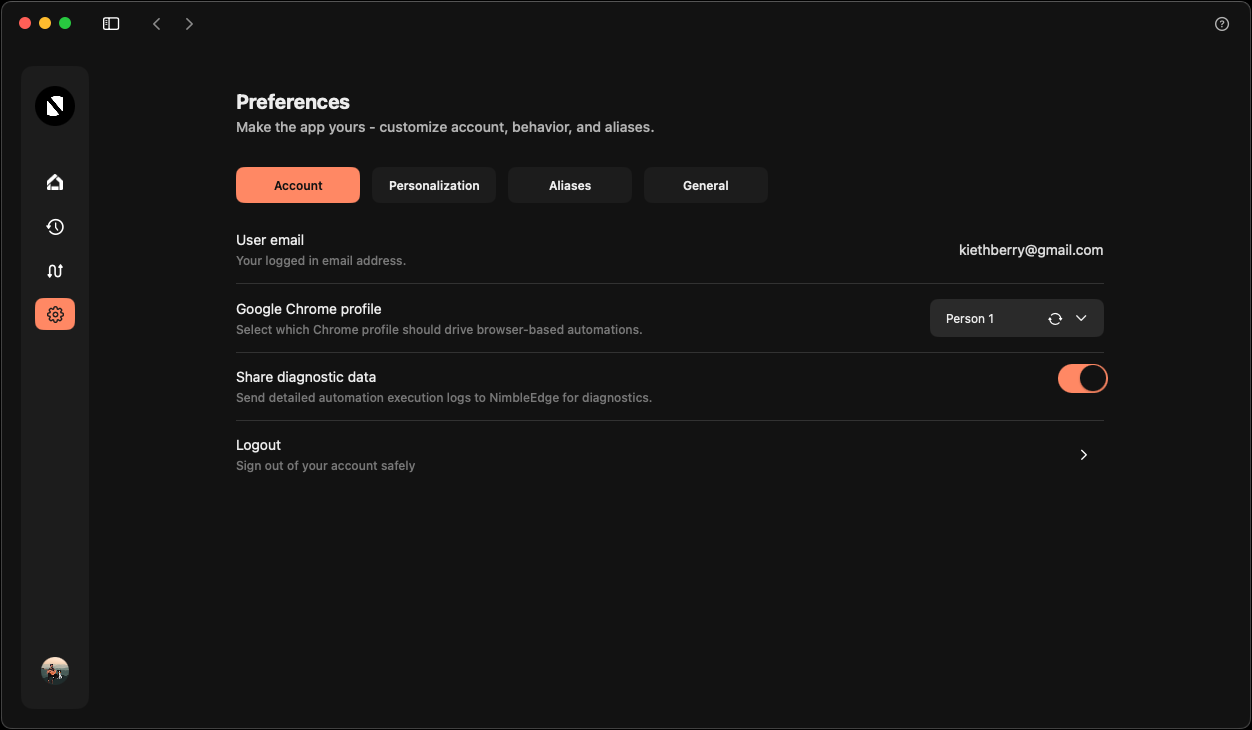This screenshot has height=730, width=1252.
Task: Open the General tab
Action: [x=705, y=186]
